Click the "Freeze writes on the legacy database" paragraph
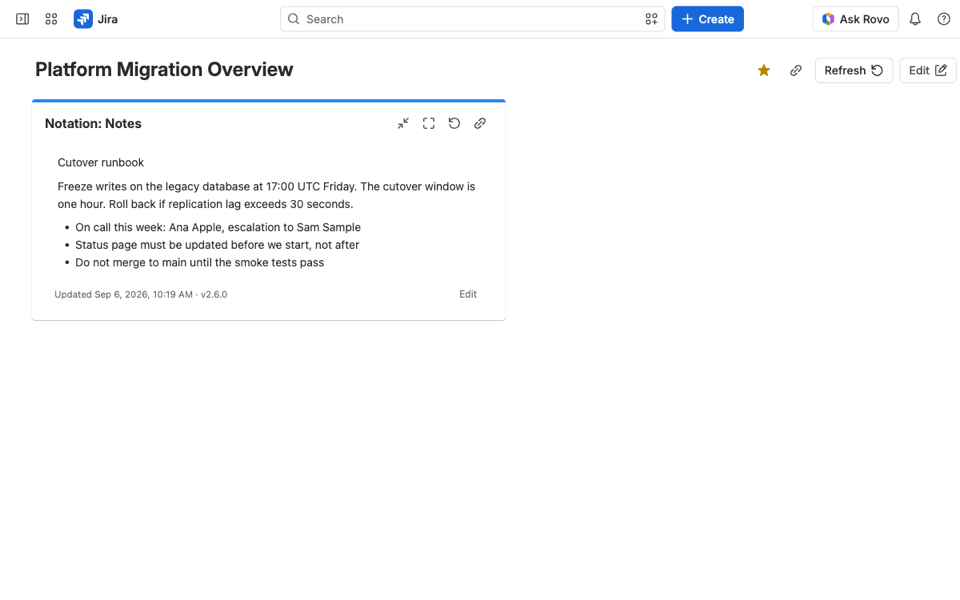Screen dimensions: 960x600 coord(266,195)
